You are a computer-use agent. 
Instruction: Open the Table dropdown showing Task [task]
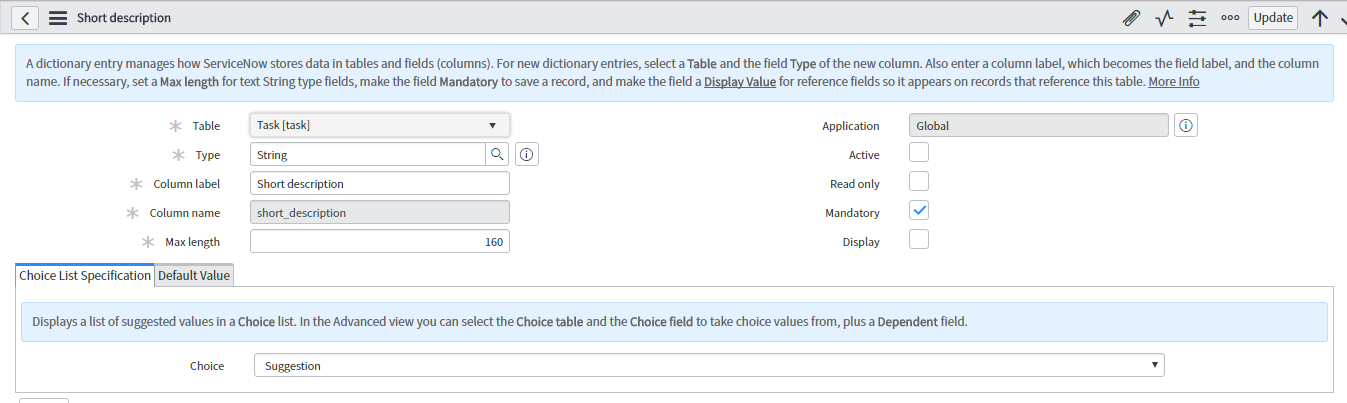380,125
